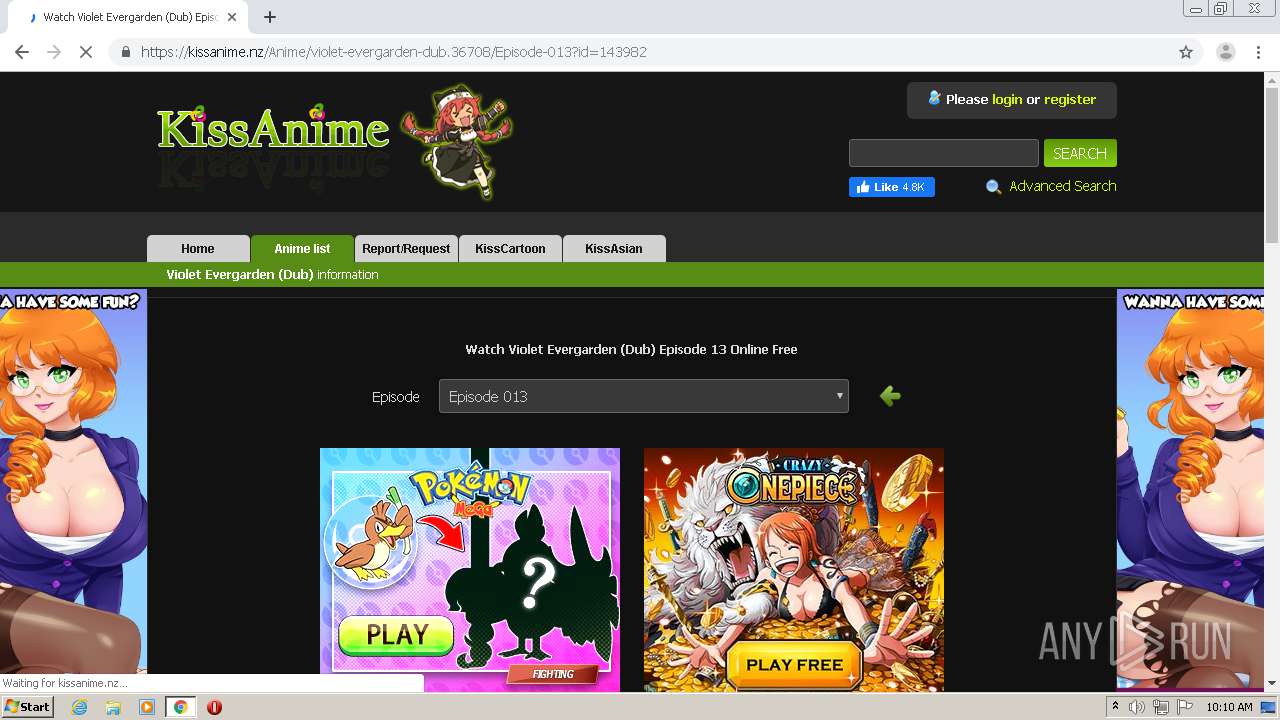This screenshot has height=720, width=1280.
Task: Open the volume control in the tray
Action: click(x=1137, y=707)
